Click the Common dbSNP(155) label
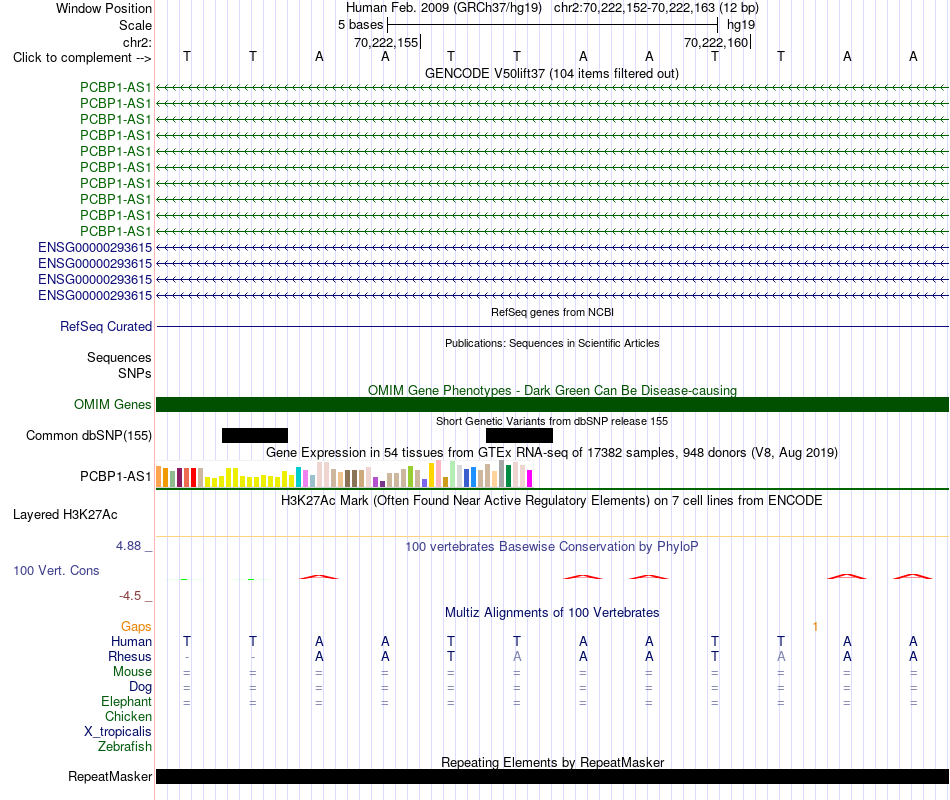 coord(89,435)
